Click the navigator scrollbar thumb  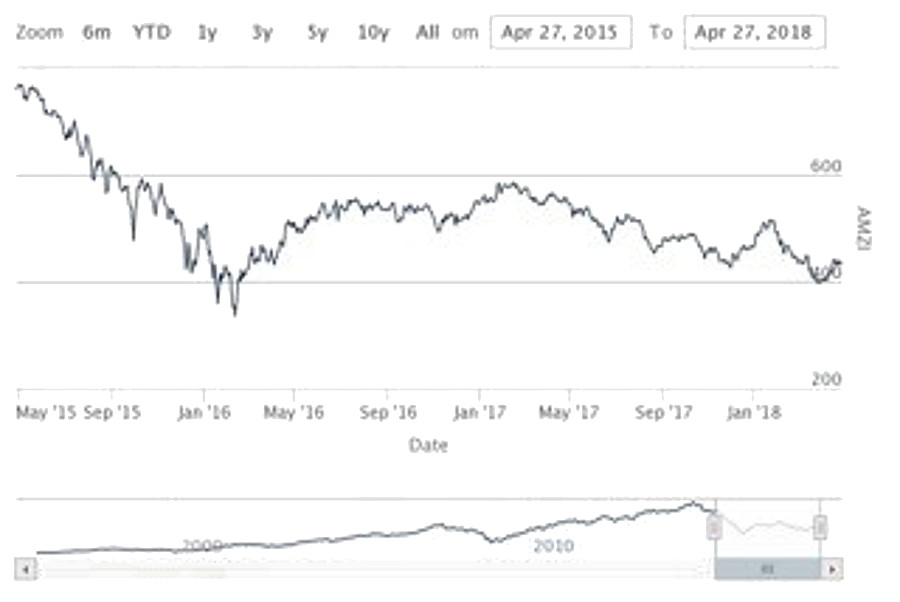pos(768,568)
